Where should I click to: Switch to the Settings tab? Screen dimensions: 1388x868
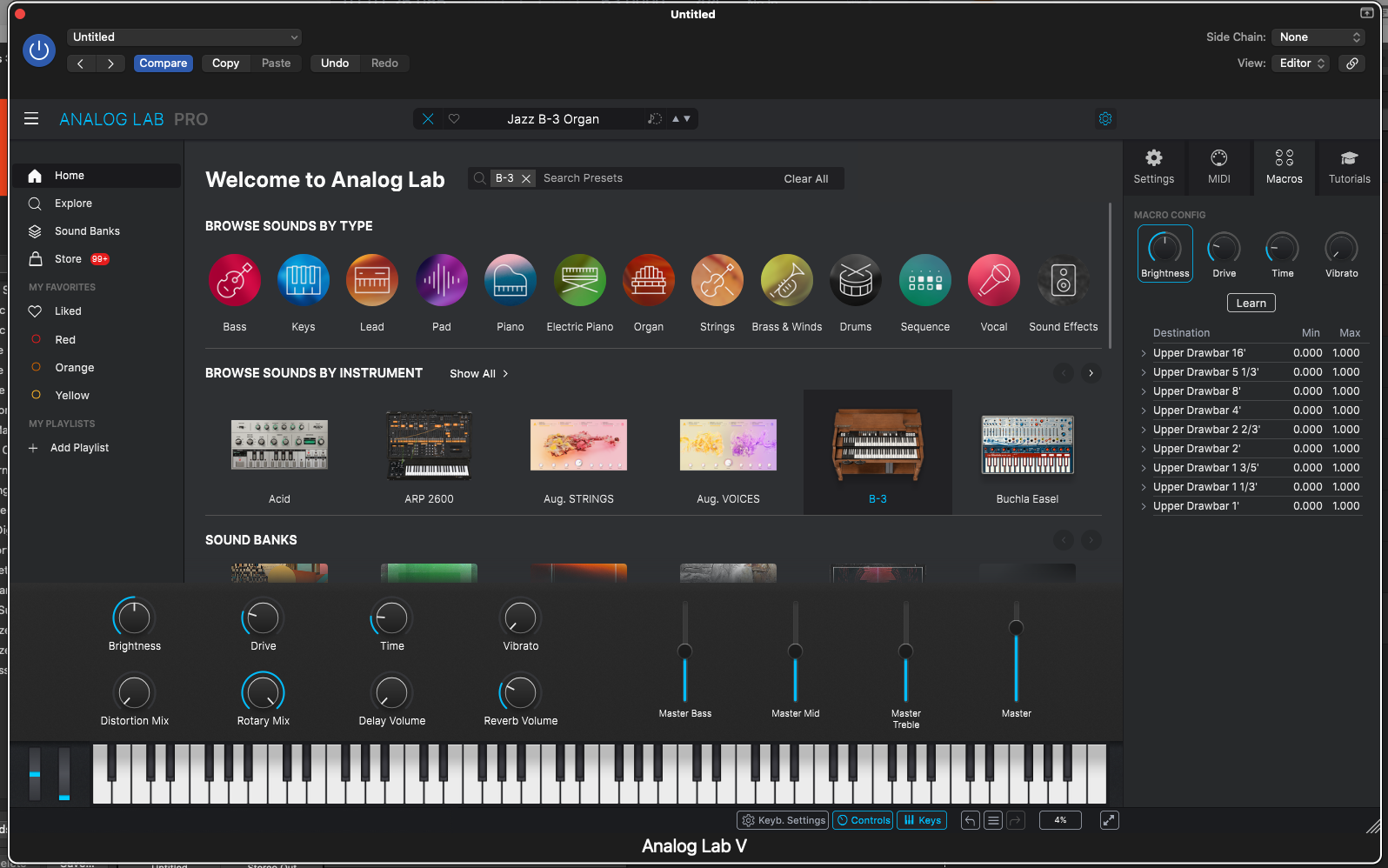click(1154, 167)
